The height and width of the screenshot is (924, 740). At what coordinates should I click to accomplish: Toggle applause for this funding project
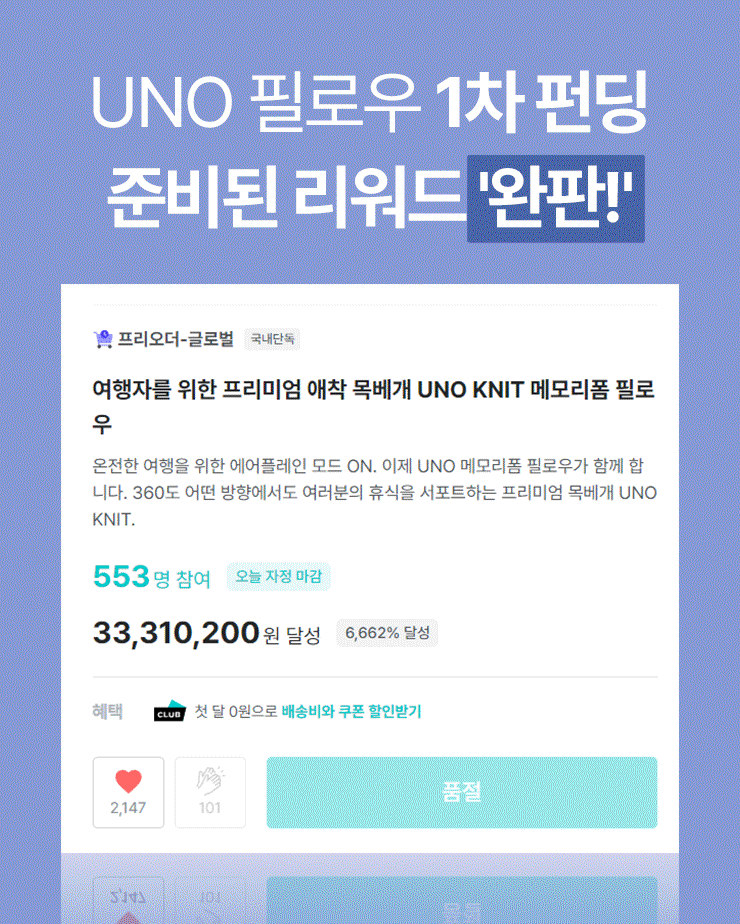tap(210, 793)
